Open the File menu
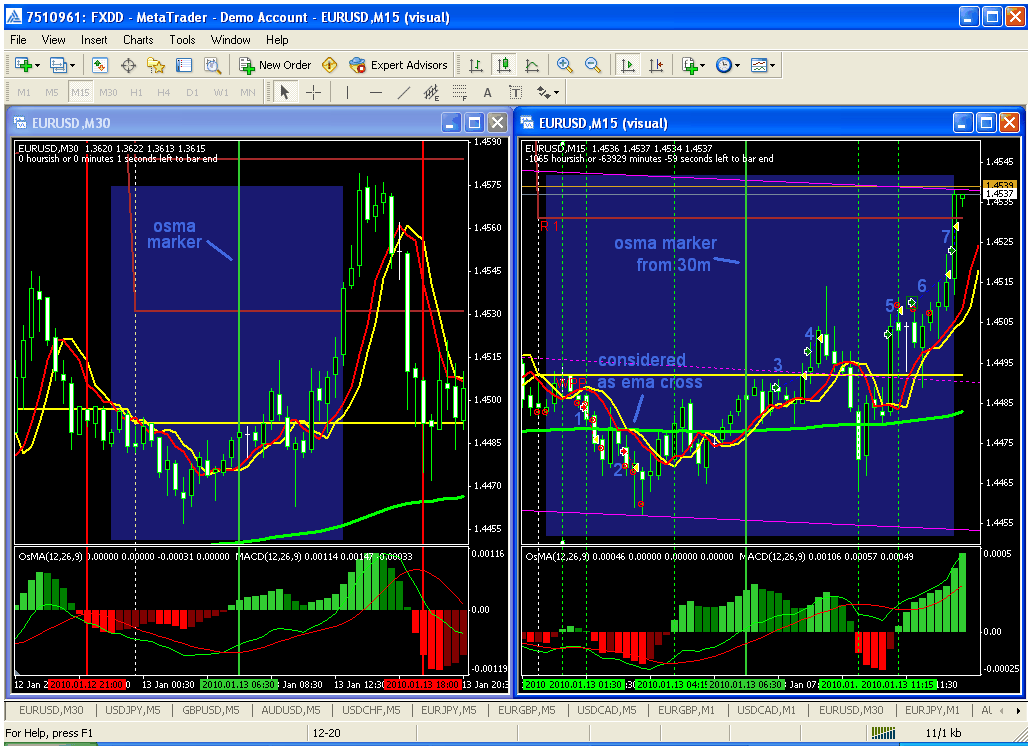The height and width of the screenshot is (746, 1032). tap(18, 40)
